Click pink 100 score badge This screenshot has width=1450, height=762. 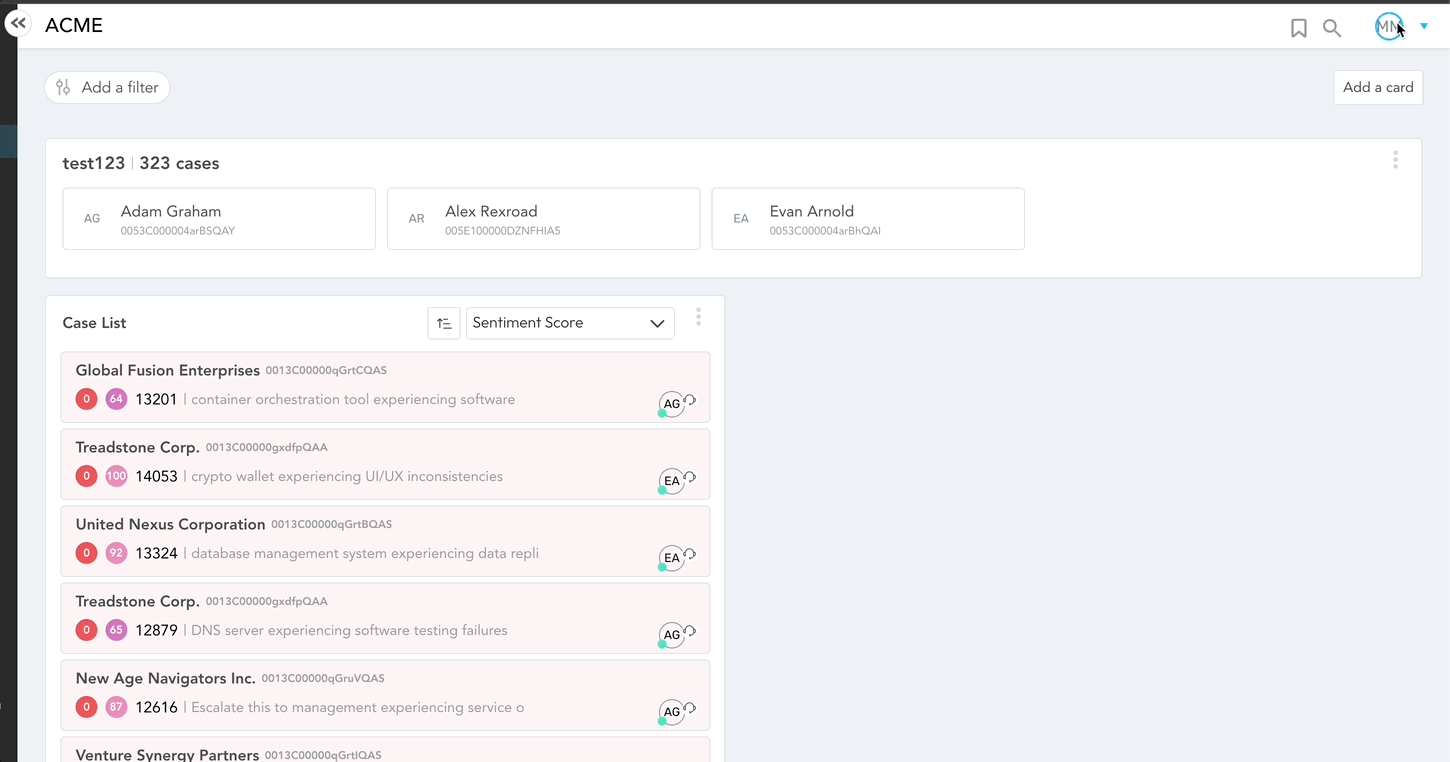pos(116,476)
